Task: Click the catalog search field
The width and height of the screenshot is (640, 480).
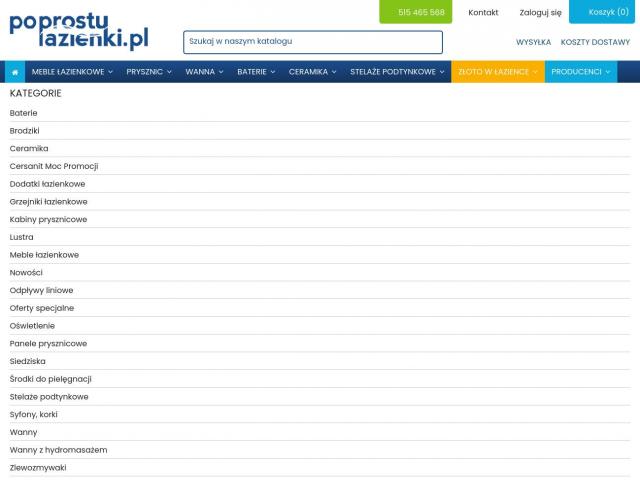Action: 312,42
